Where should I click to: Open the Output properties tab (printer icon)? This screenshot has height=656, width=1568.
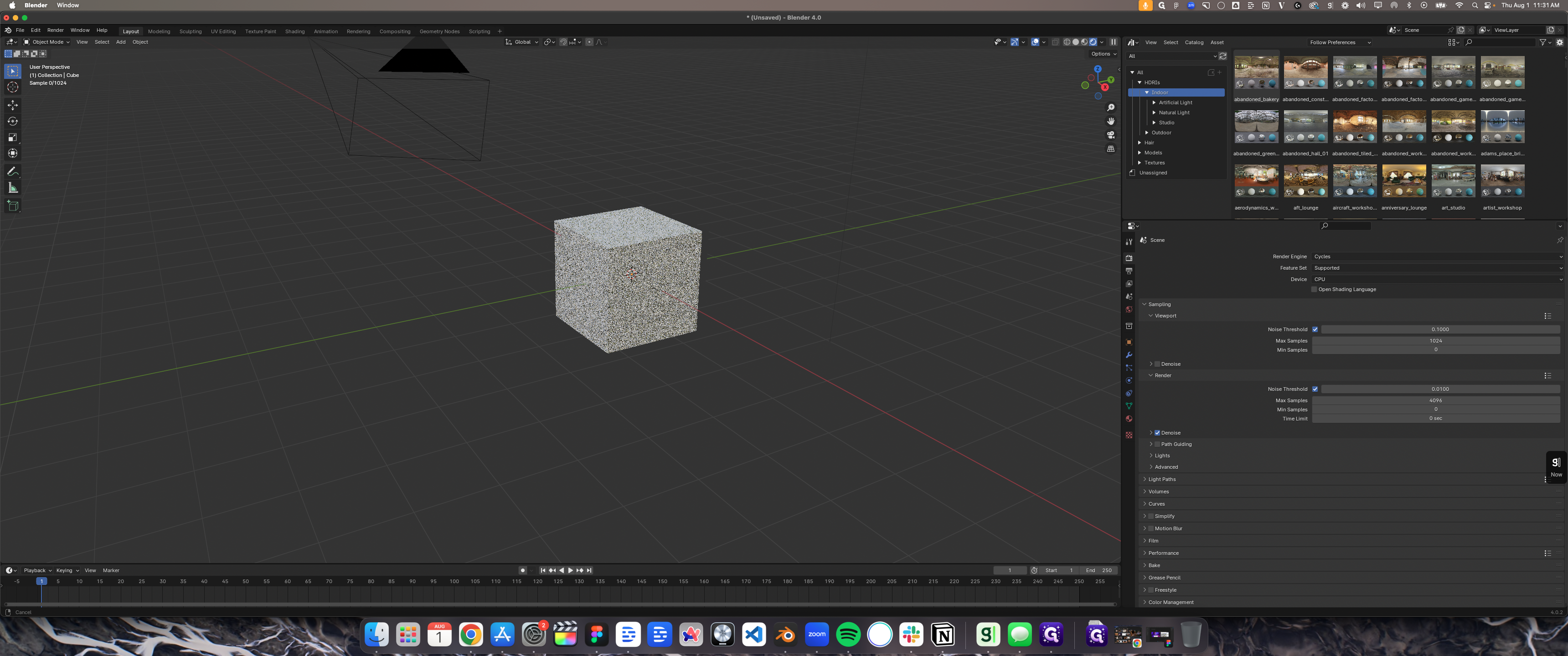click(x=1129, y=271)
